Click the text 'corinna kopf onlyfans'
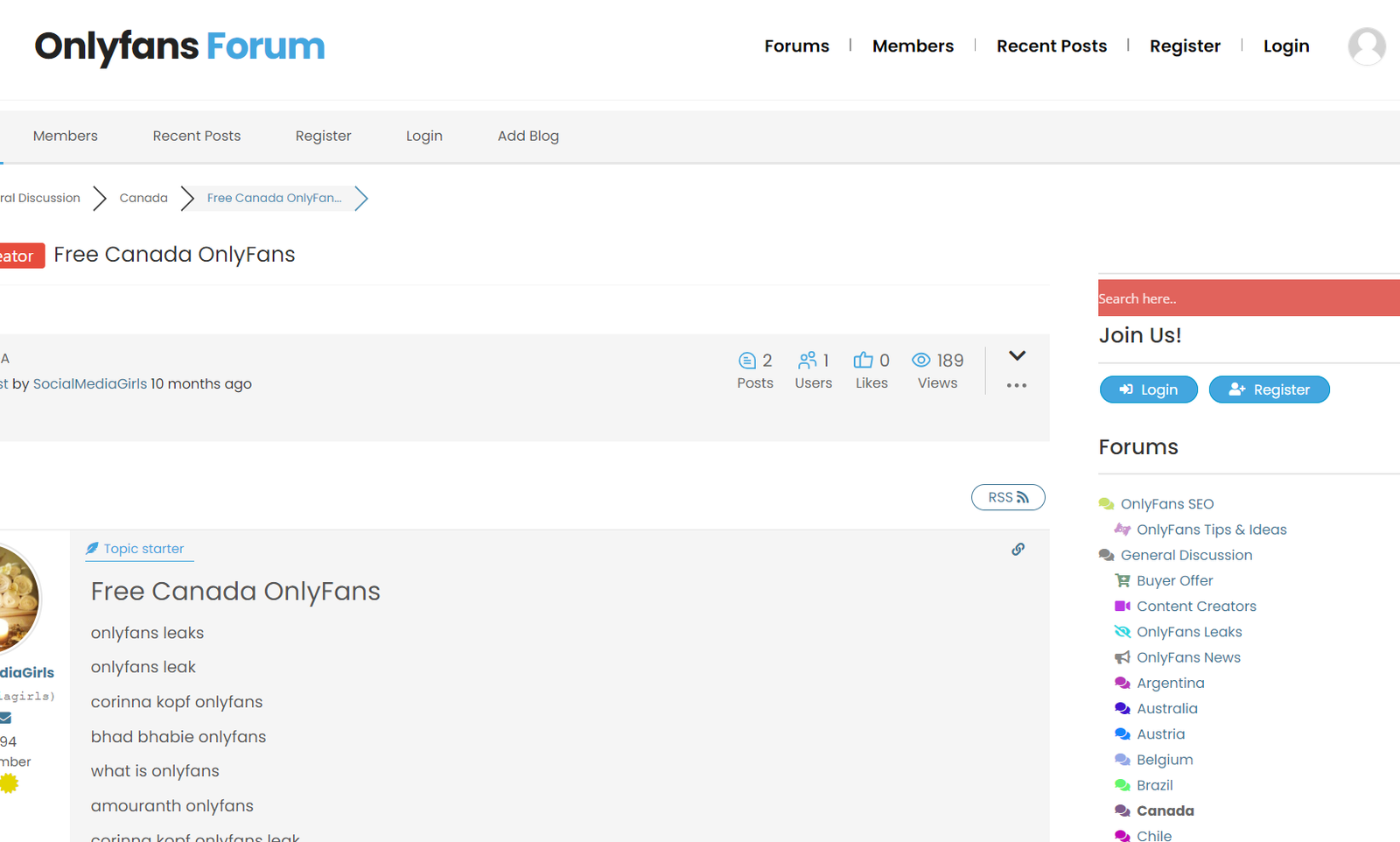The height and width of the screenshot is (842, 1400). (177, 702)
